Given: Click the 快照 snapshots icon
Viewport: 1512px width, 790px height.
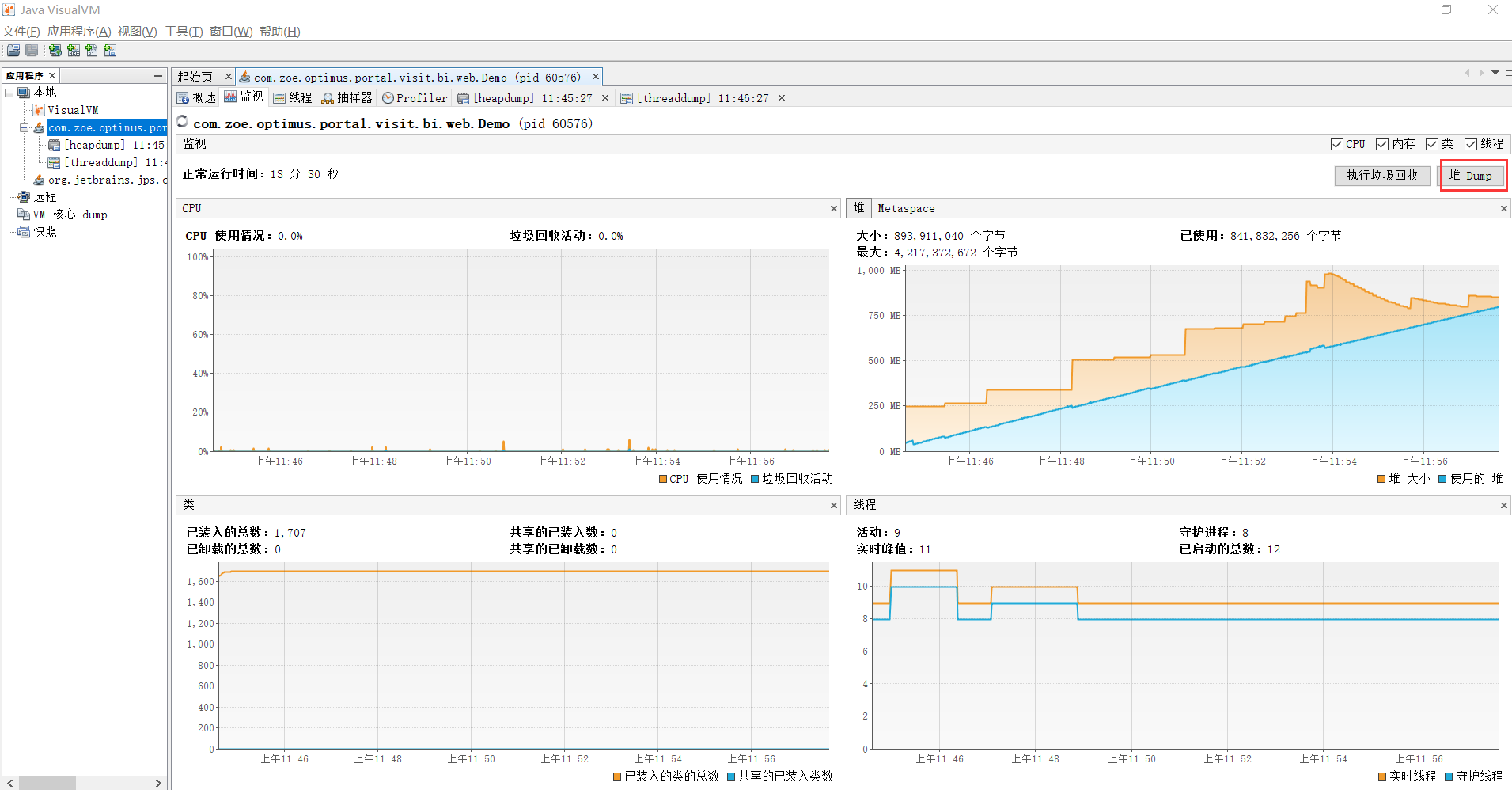Looking at the screenshot, I should (24, 232).
